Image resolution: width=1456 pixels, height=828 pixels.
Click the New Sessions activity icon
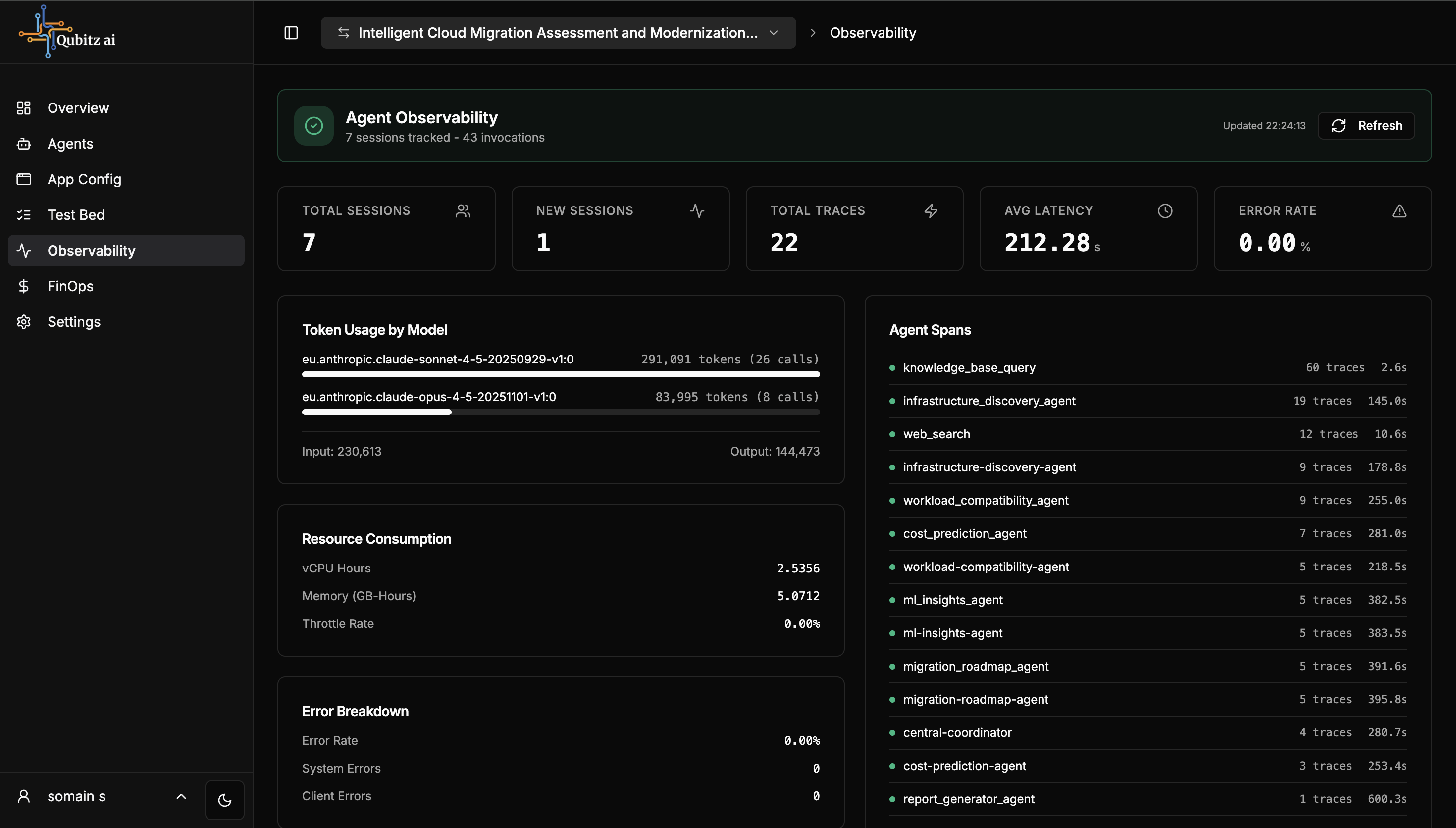(x=697, y=211)
